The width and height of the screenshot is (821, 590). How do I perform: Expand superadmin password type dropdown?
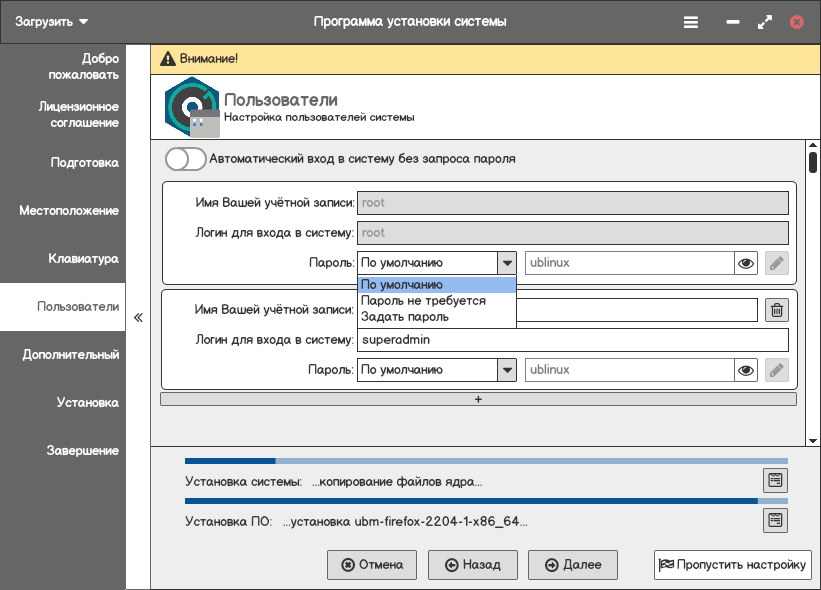tap(506, 370)
